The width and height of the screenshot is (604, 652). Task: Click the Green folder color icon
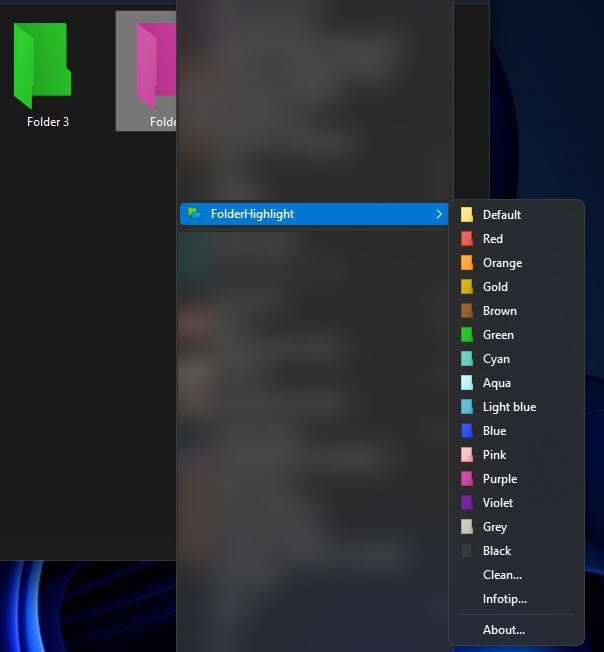(467, 335)
